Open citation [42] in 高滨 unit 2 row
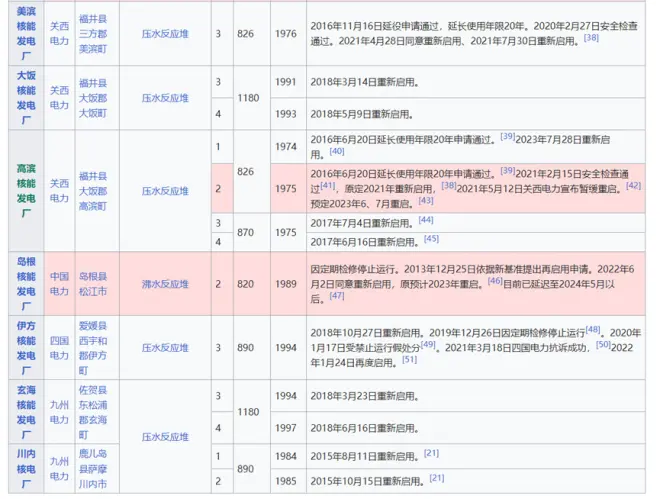Image resolution: width=660 pixels, height=499 pixels. pyautogui.click(x=633, y=185)
